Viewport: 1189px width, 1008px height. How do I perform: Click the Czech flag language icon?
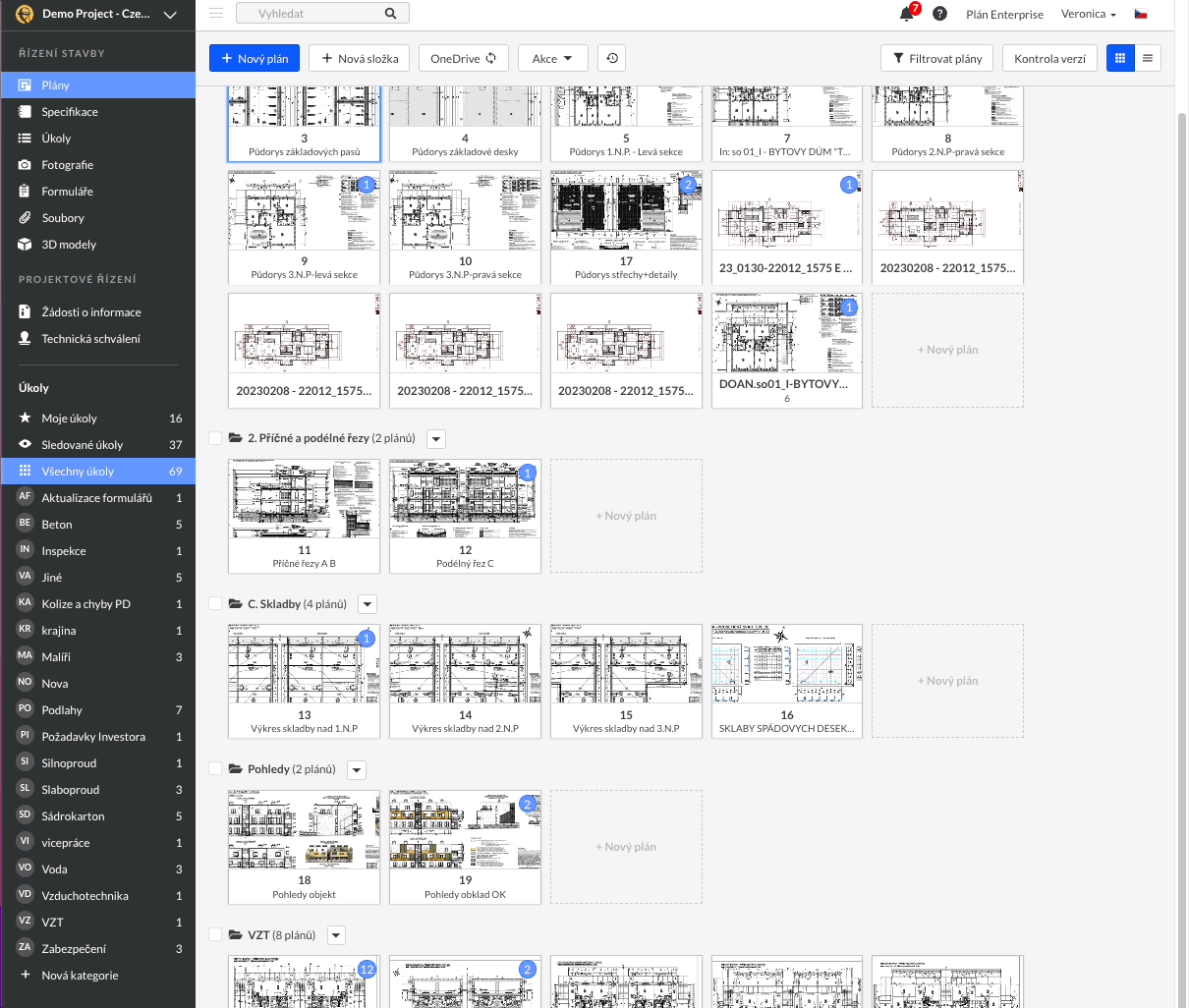tap(1141, 14)
